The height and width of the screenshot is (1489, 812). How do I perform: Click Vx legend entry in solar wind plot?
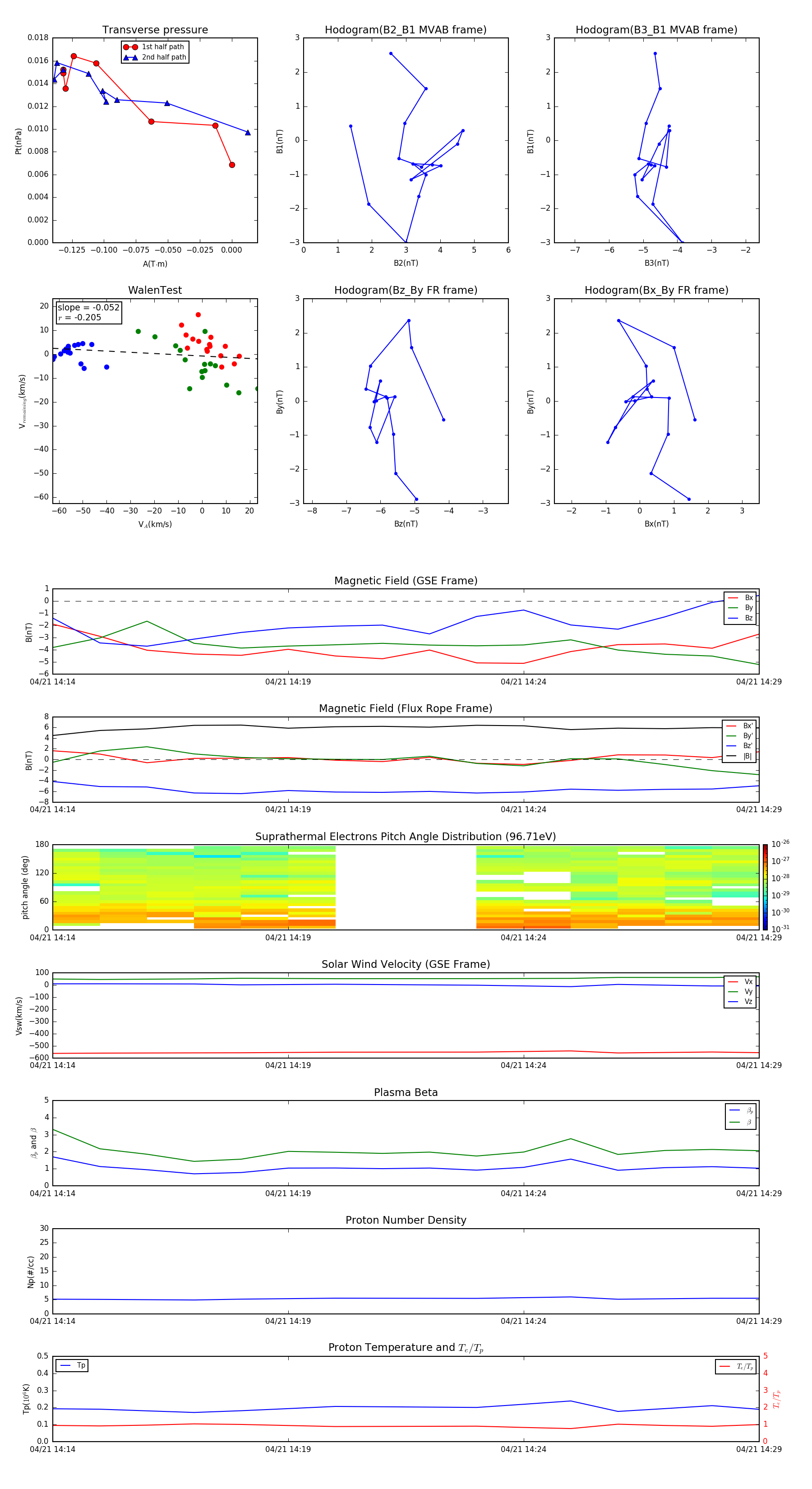pyautogui.click(x=740, y=982)
